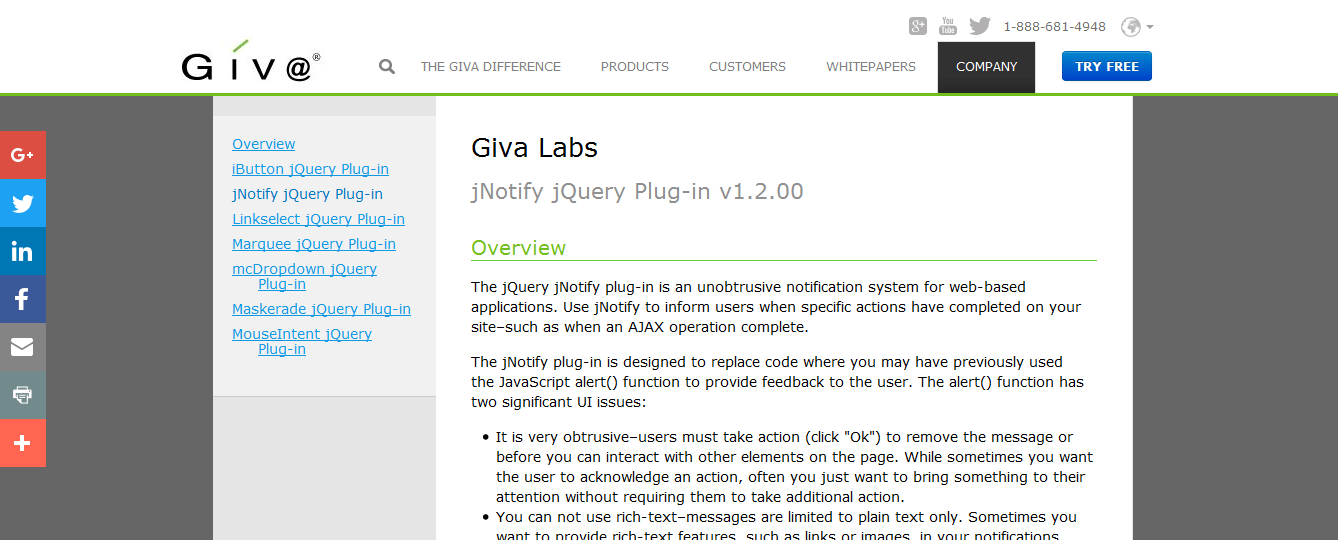The height and width of the screenshot is (540, 1338).
Task: Share on LinkedIn from the side bar
Action: coord(22,252)
